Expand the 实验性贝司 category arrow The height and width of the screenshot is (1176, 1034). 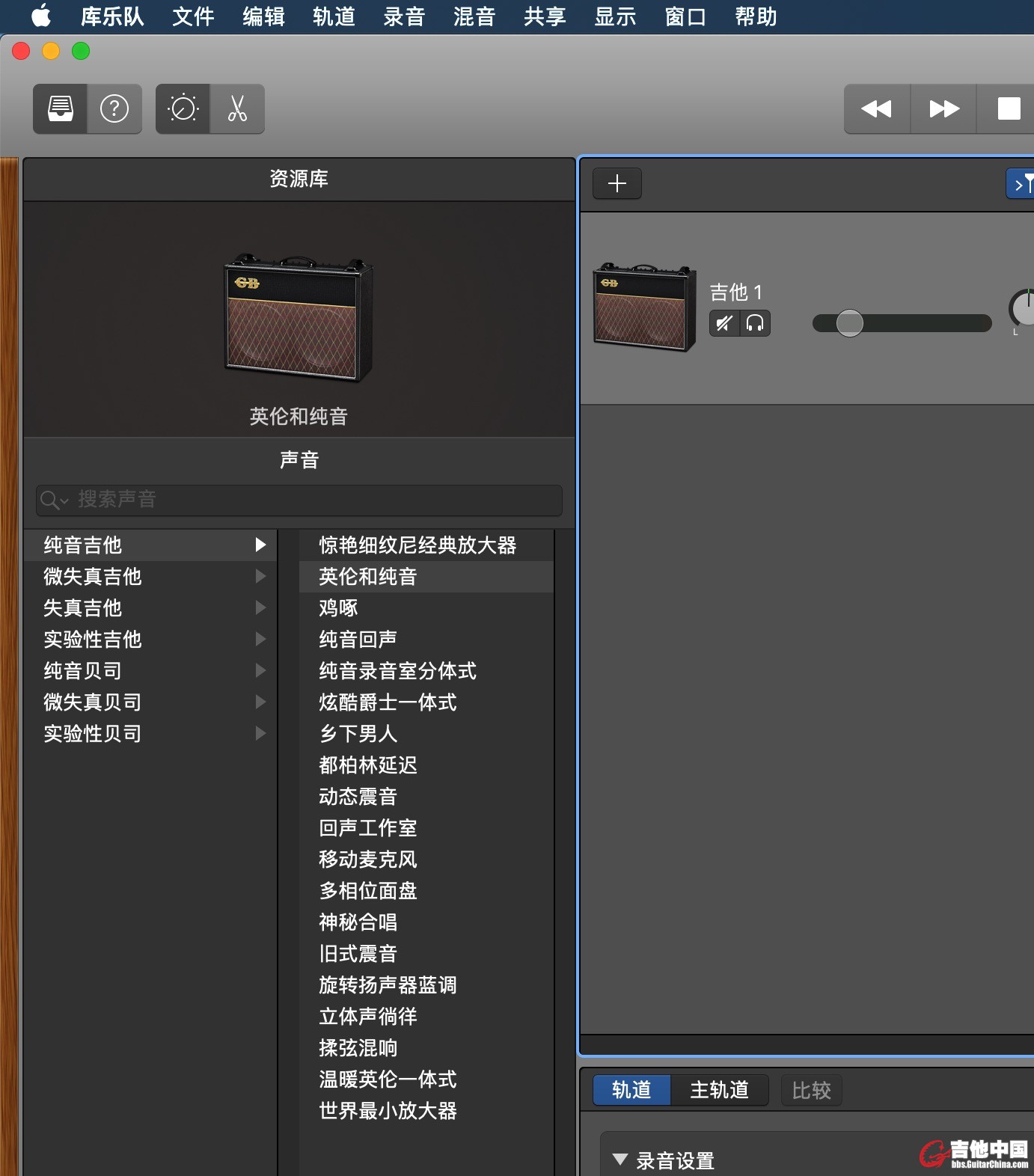coord(260,733)
